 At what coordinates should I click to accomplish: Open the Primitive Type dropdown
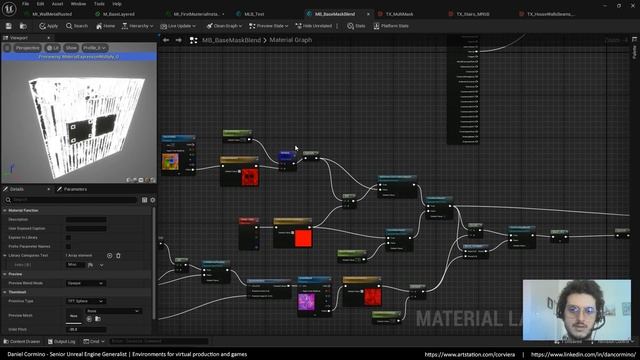pos(86,301)
